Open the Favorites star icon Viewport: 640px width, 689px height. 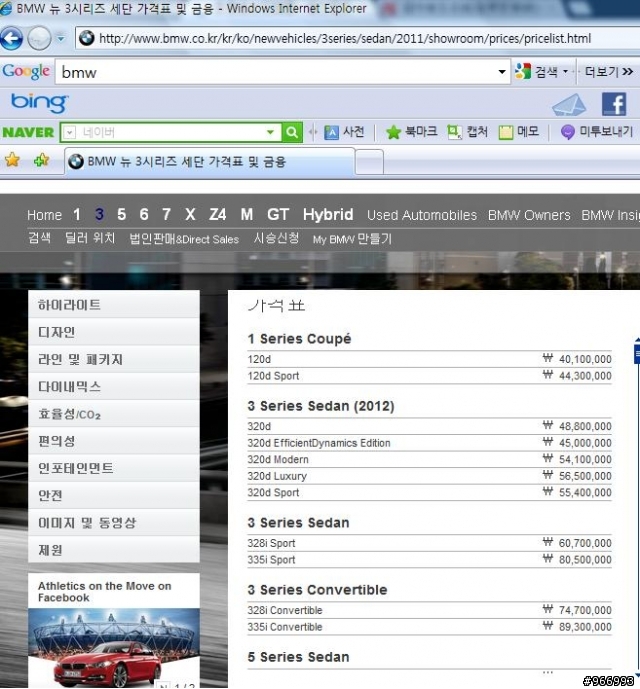click(12, 160)
